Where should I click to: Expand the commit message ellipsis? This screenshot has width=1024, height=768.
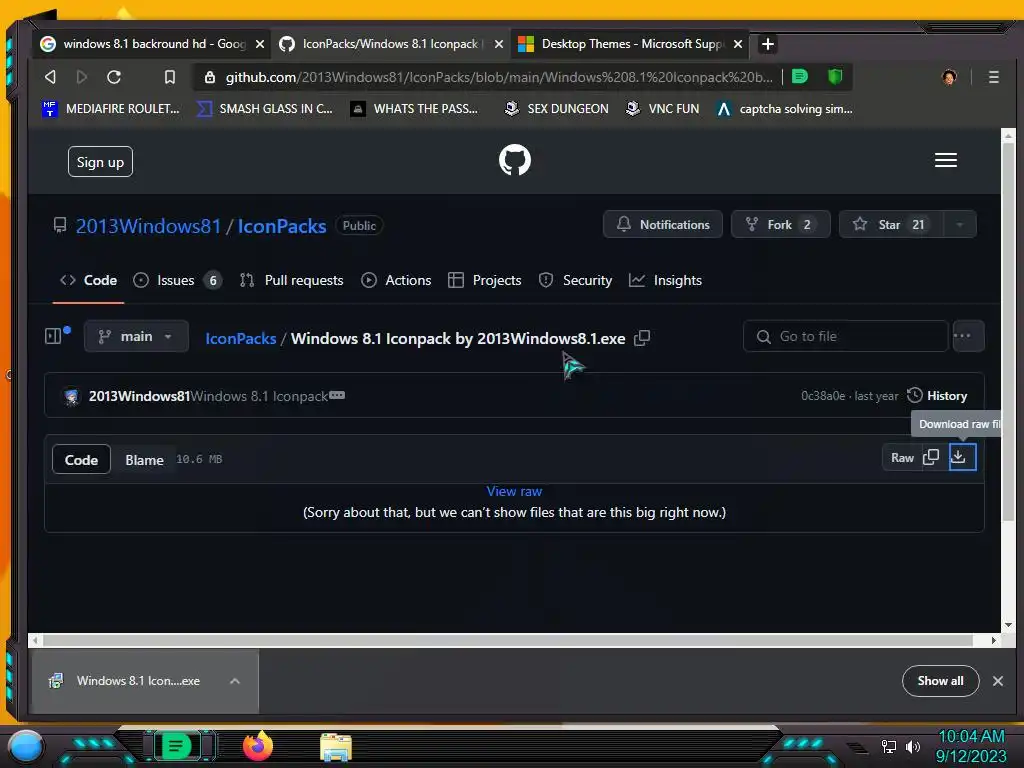[337, 395]
